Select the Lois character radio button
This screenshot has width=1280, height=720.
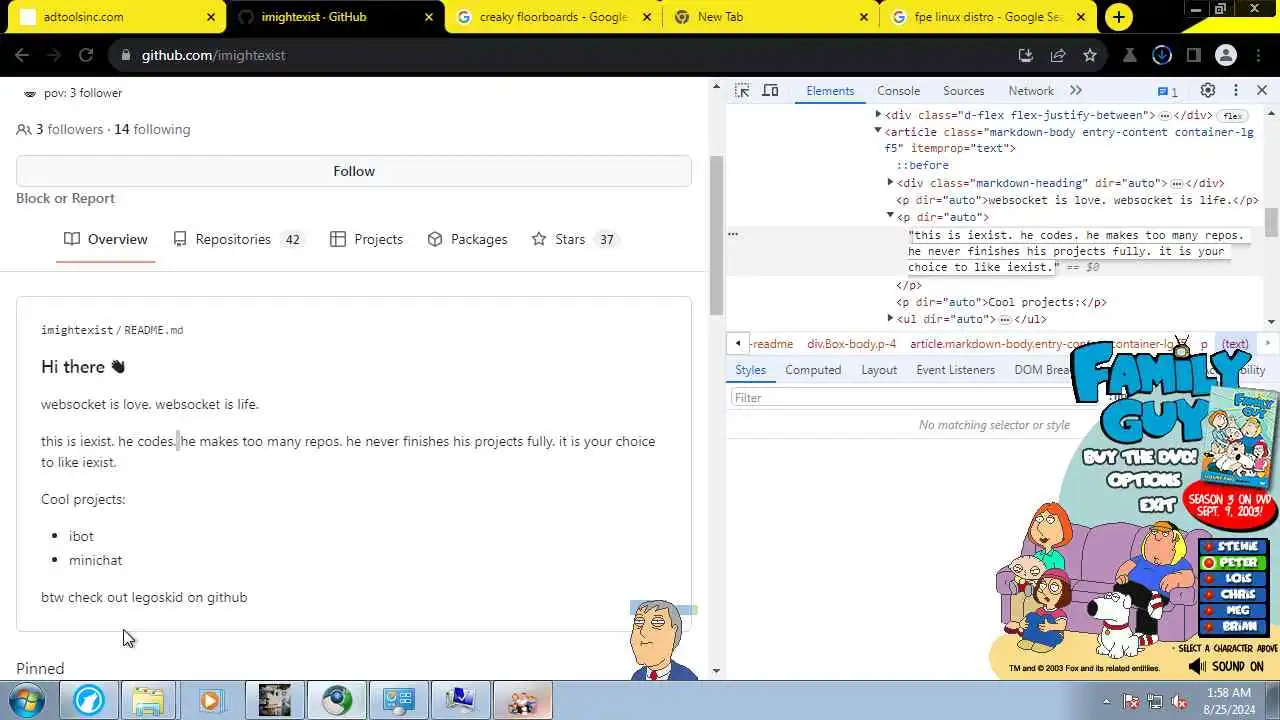(1233, 578)
